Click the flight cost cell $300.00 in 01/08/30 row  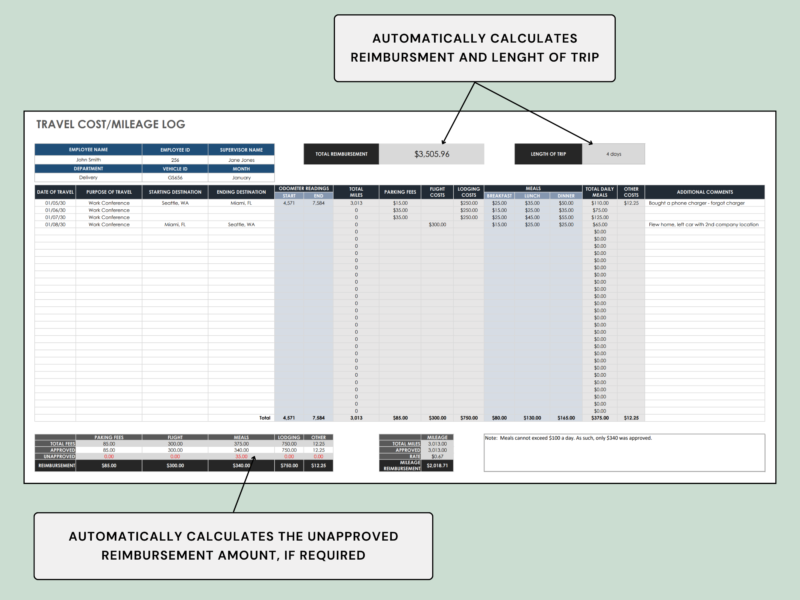coord(437,224)
